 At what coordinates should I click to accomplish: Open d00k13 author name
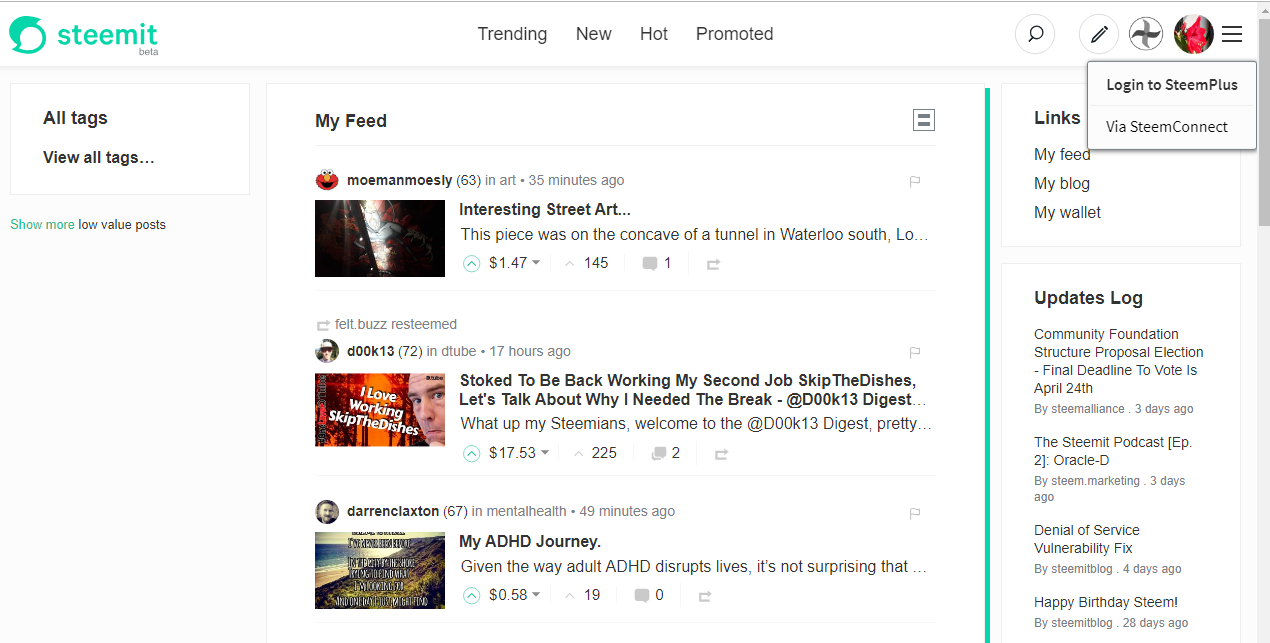(370, 351)
